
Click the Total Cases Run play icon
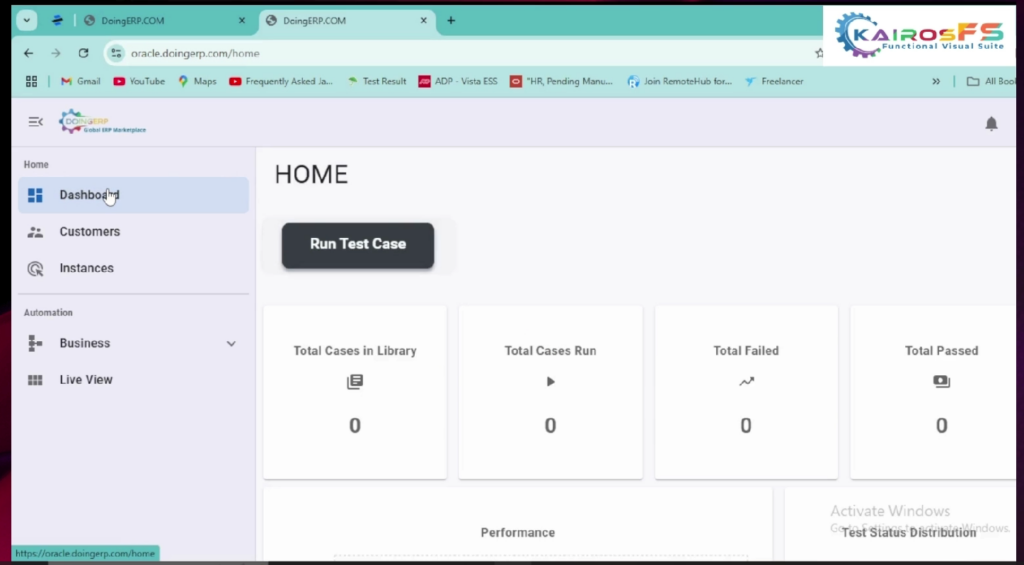550,381
